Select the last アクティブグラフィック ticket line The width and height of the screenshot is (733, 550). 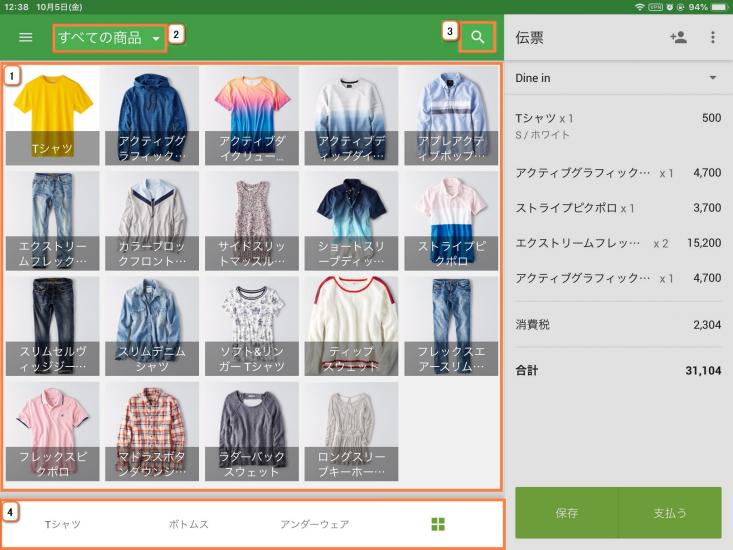[x=618, y=278]
